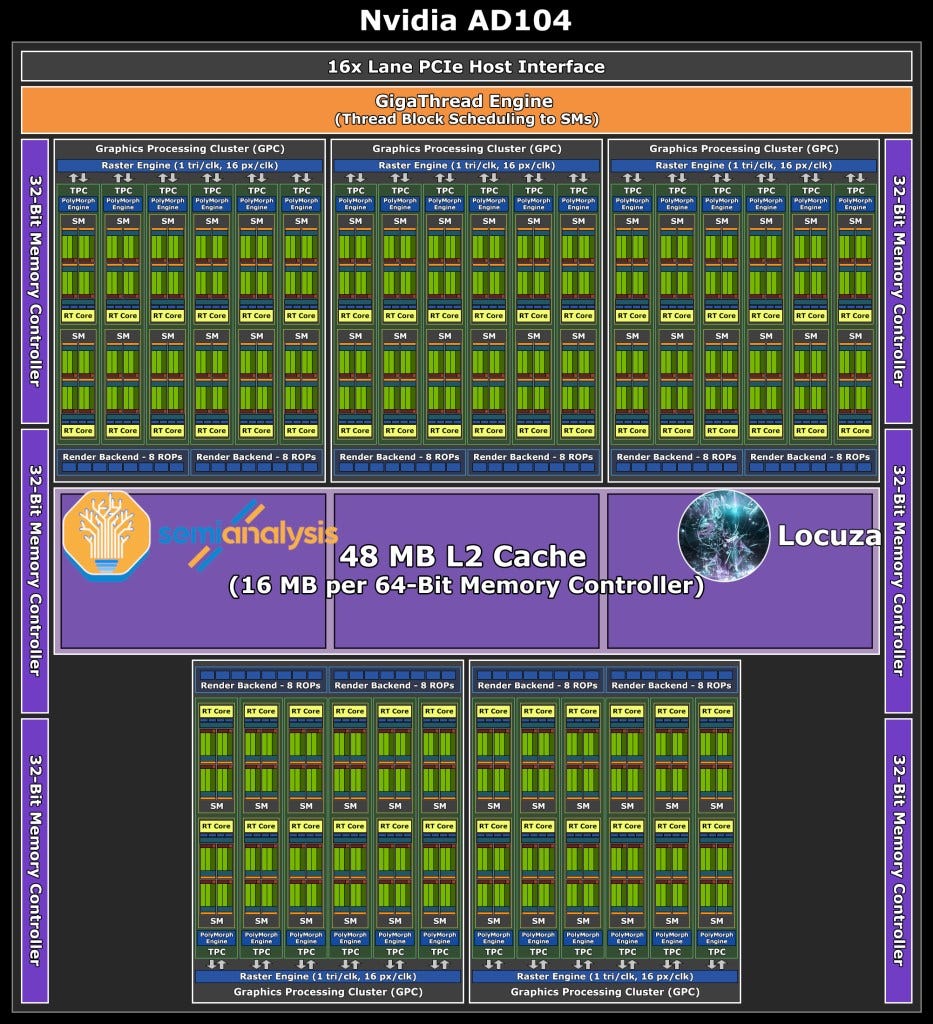Select the Locuza name text
Screen dimensions: 933x1024
[x=829, y=536]
